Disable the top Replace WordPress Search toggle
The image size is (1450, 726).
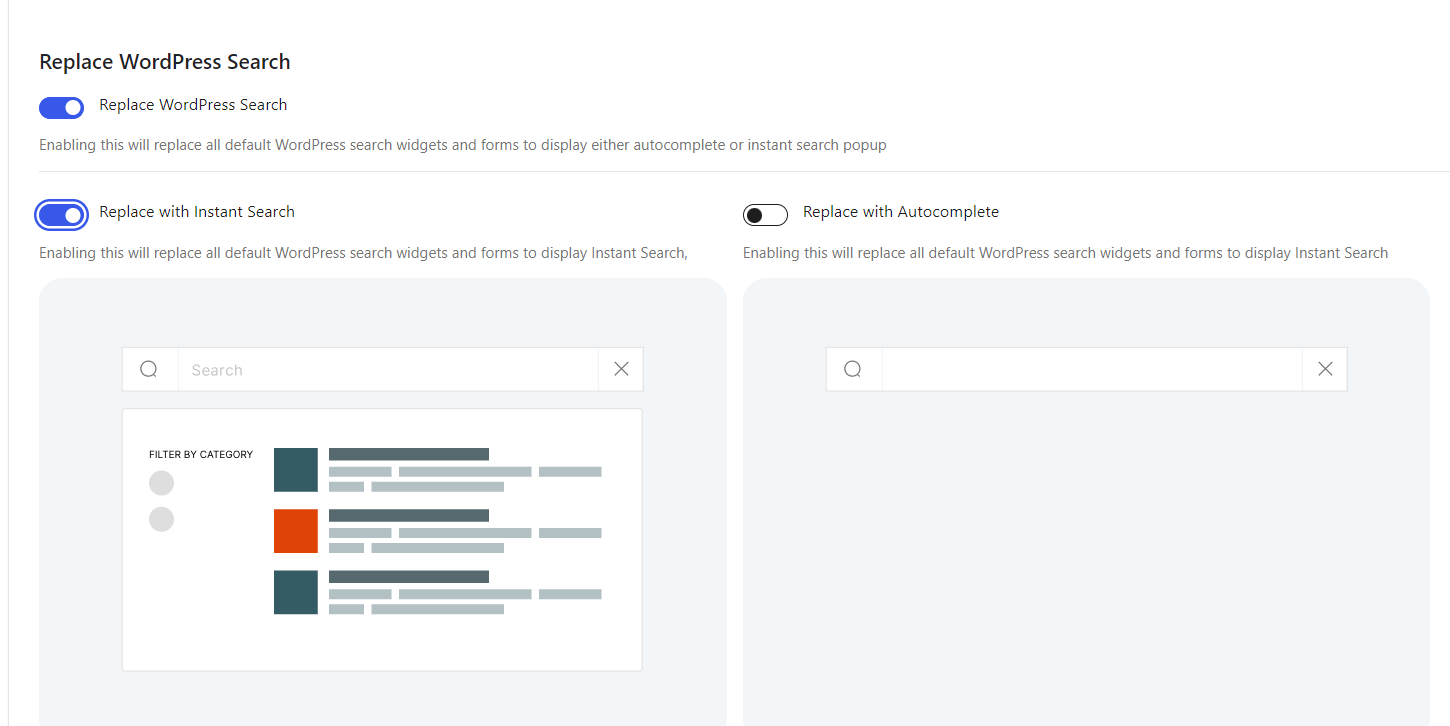[61, 107]
